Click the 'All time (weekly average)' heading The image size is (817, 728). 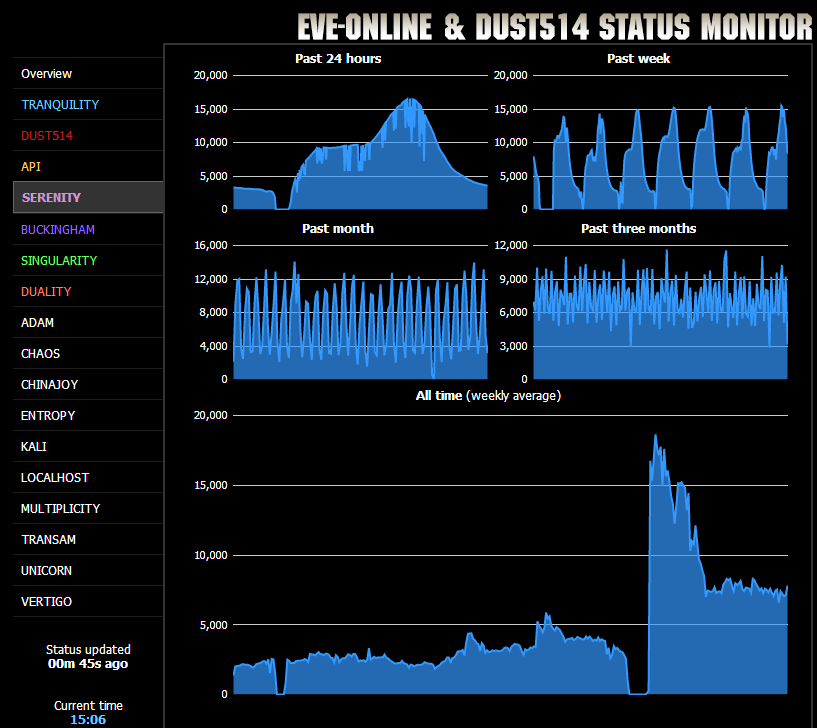pyautogui.click(x=488, y=396)
